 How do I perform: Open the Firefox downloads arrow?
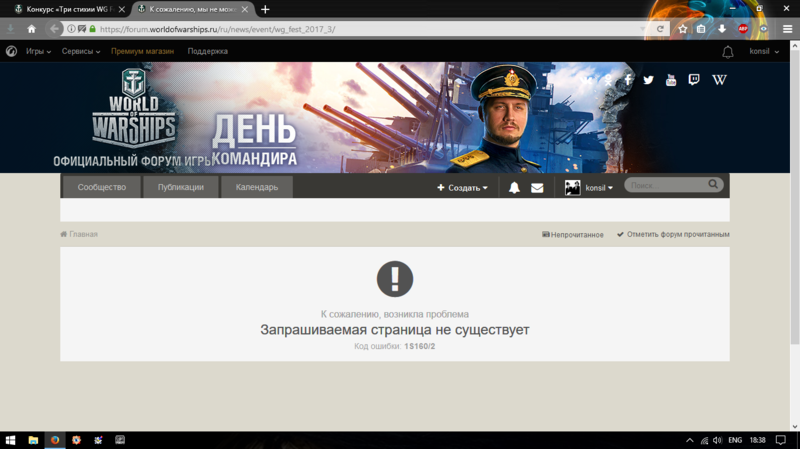722,29
